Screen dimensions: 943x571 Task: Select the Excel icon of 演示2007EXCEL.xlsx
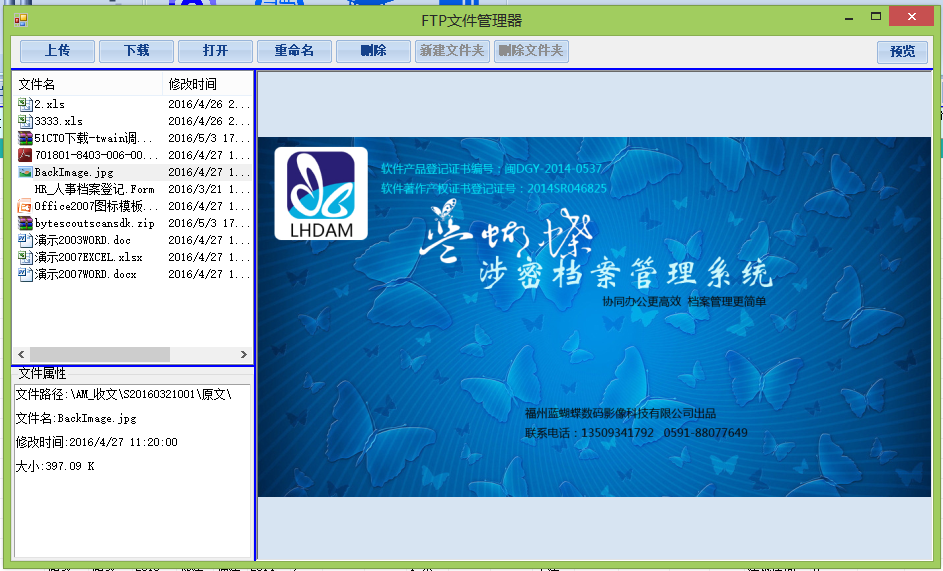(x=25, y=257)
